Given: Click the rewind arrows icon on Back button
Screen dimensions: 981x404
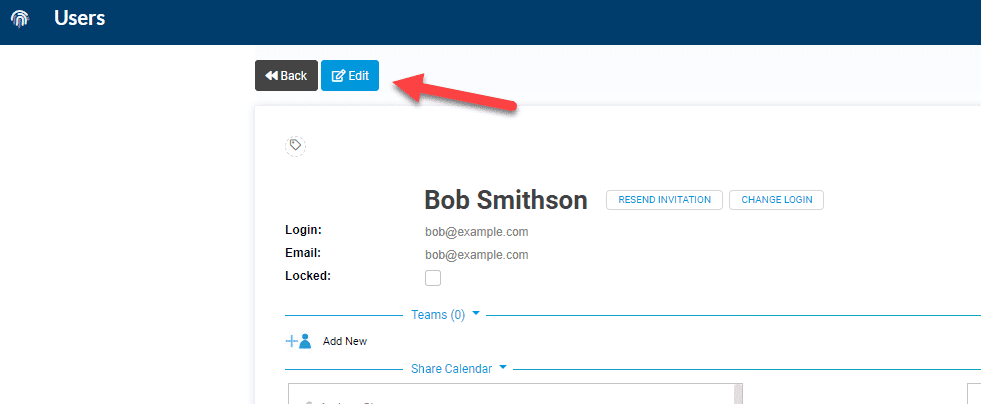Looking at the screenshot, I should coord(271,76).
